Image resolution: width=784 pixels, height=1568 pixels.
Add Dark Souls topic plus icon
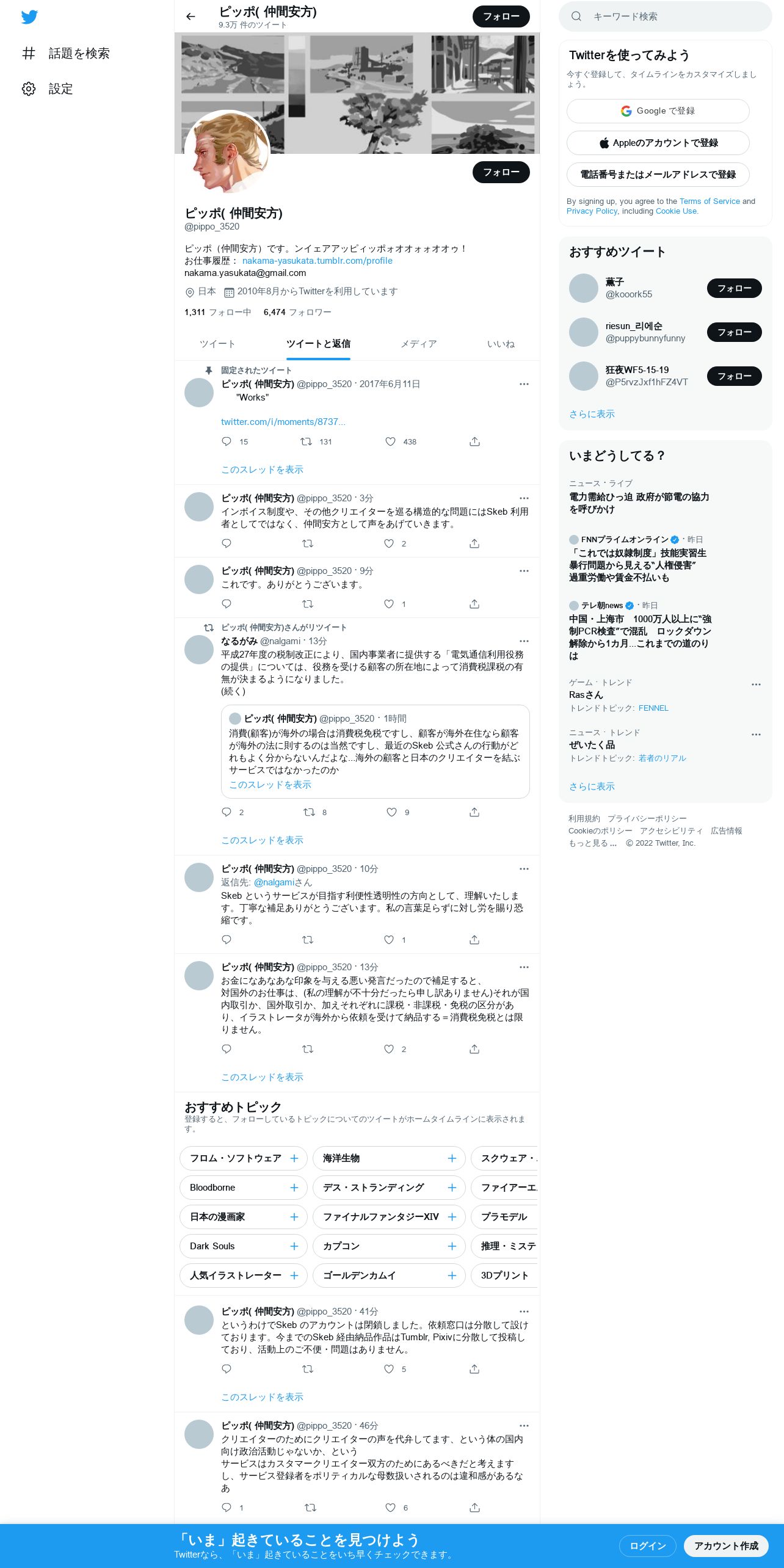pos(294,1246)
